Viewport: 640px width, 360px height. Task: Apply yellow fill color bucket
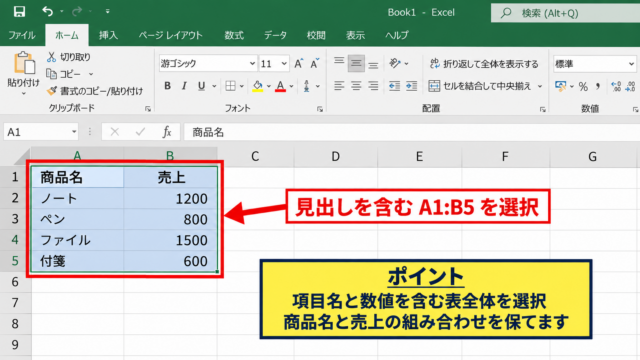[x=258, y=86]
